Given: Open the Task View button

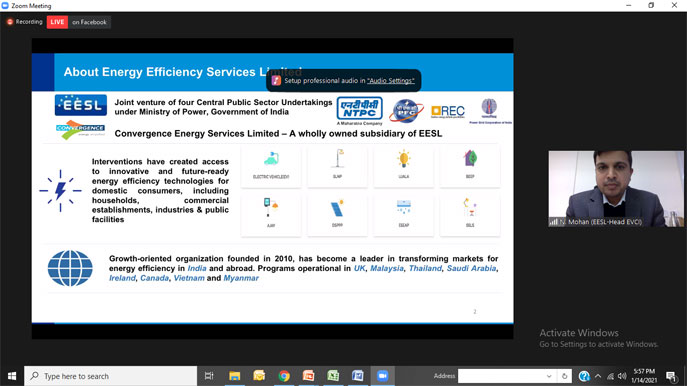Looking at the screenshot, I should pyautogui.click(x=209, y=376).
